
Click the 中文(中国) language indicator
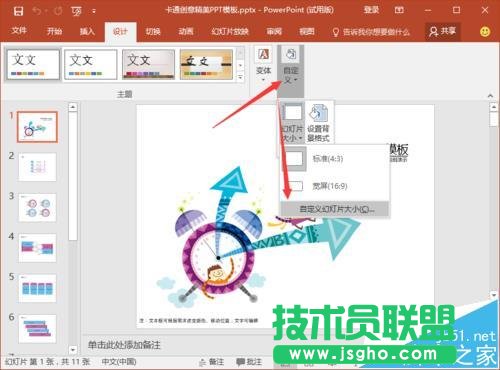point(119,362)
